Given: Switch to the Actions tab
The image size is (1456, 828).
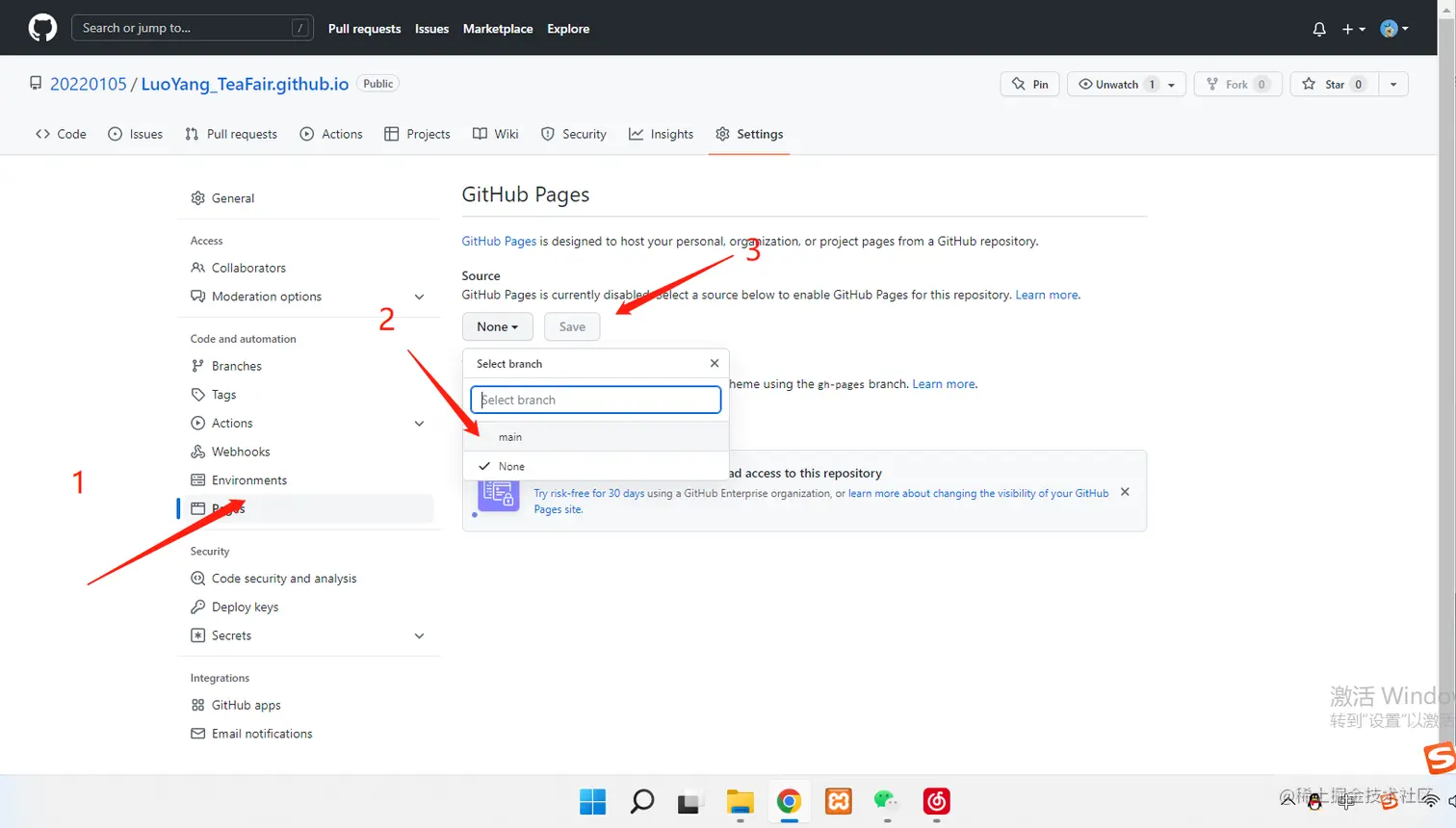Looking at the screenshot, I should click(x=331, y=134).
